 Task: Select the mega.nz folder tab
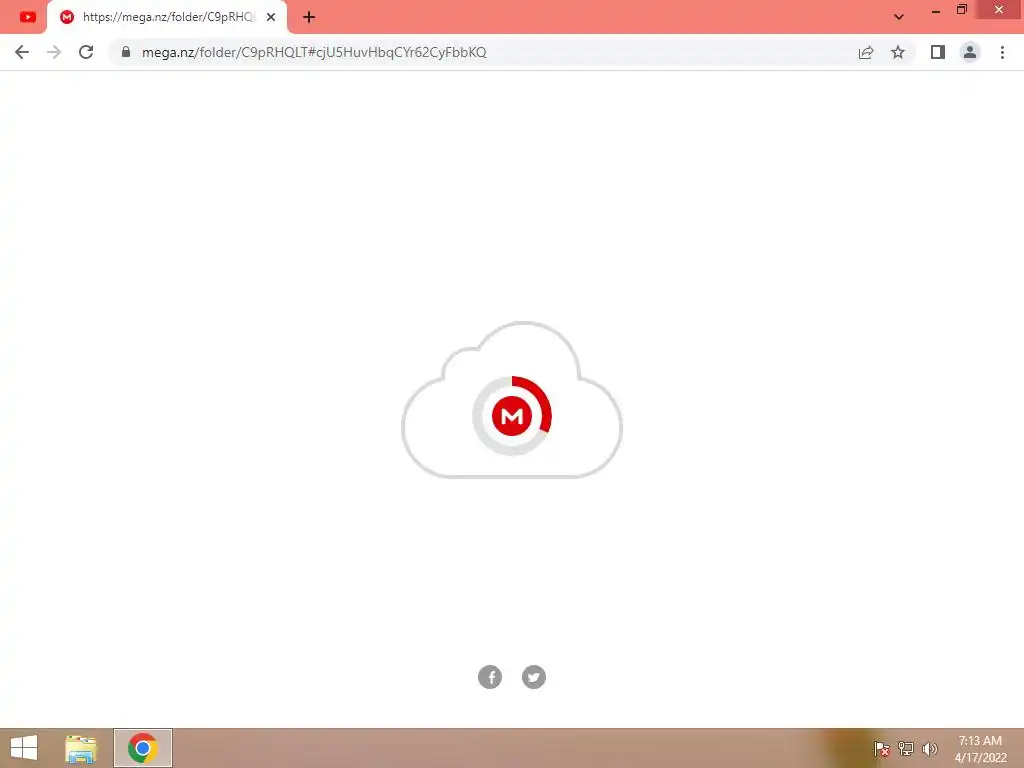point(167,17)
